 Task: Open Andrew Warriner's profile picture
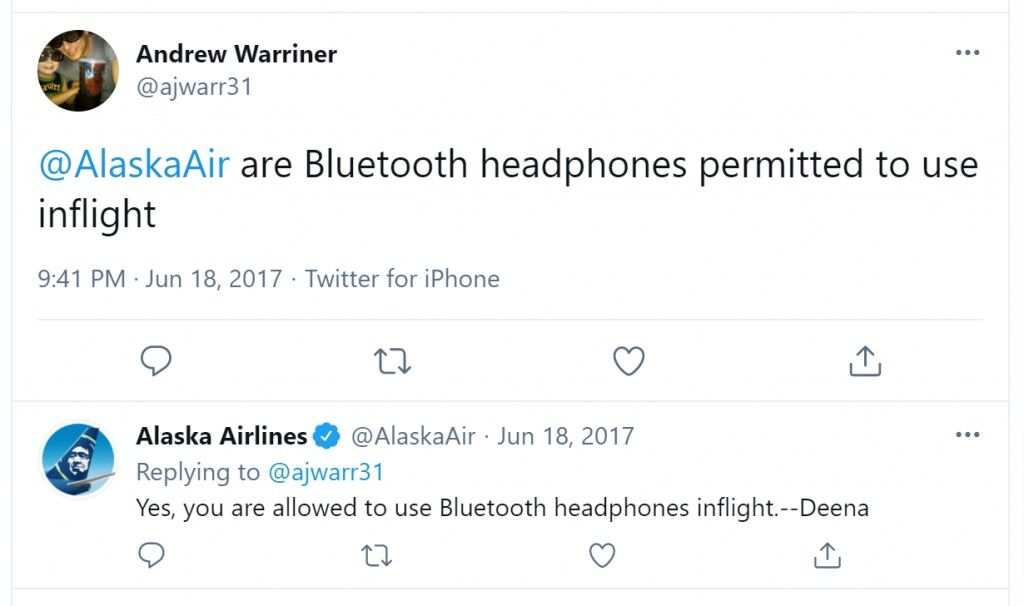click(x=78, y=71)
